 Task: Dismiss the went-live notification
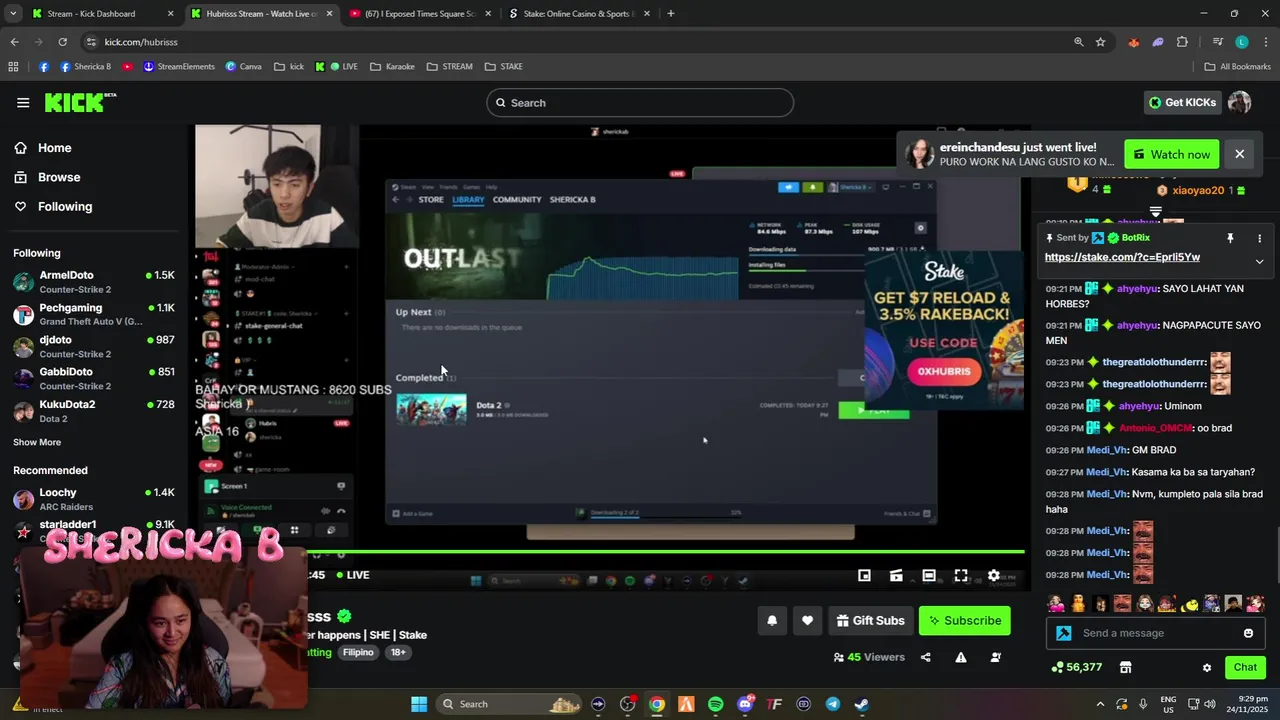(1239, 154)
